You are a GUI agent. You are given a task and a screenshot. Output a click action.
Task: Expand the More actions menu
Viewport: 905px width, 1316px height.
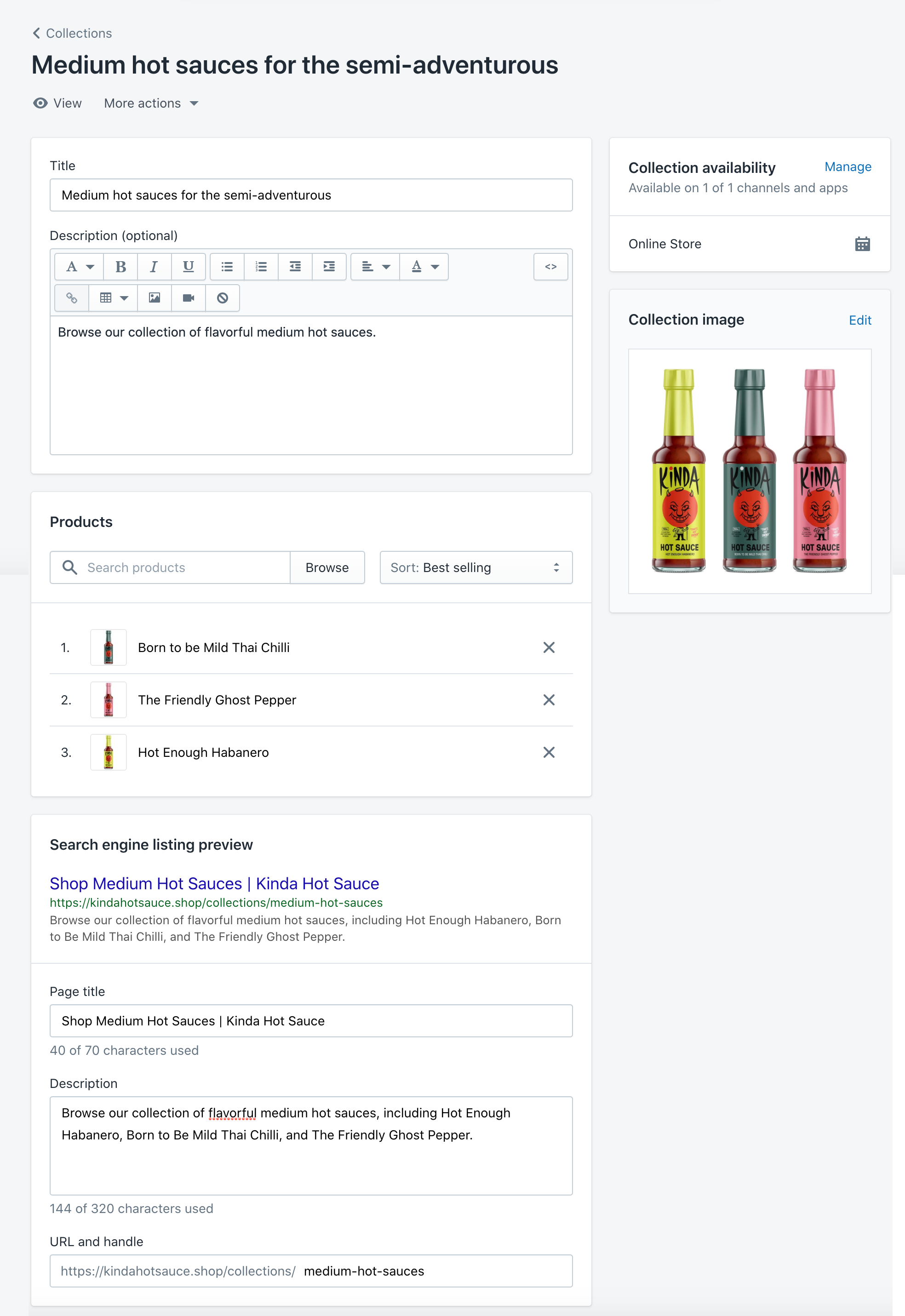click(152, 103)
